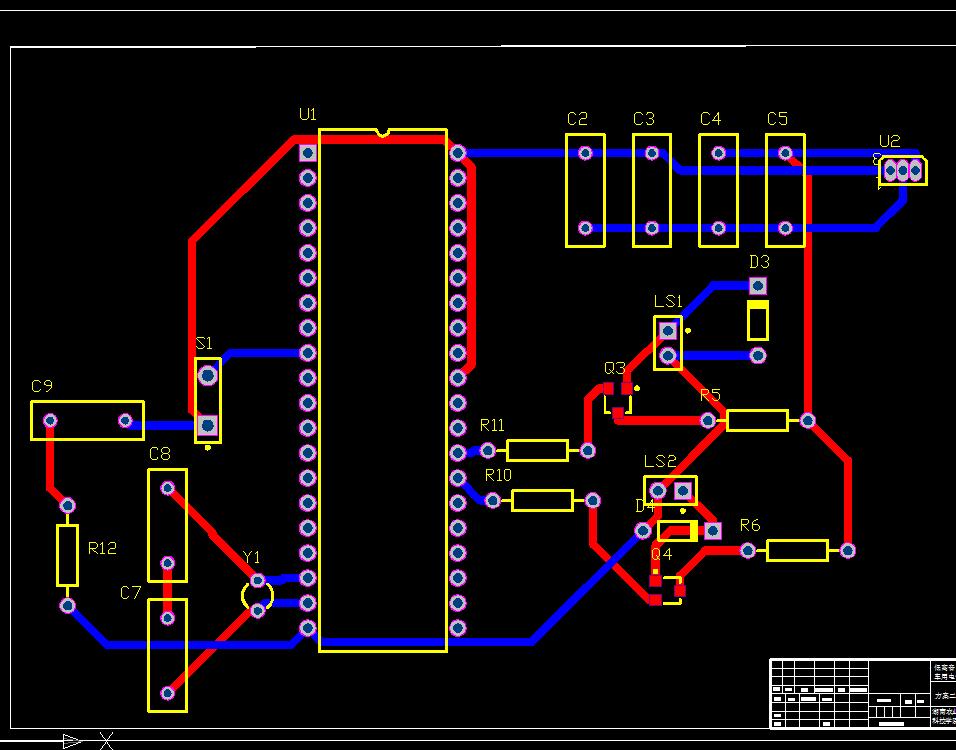Viewport: 956px width, 750px height.
Task: Select the C8 designator label
Action: [x=160, y=454]
